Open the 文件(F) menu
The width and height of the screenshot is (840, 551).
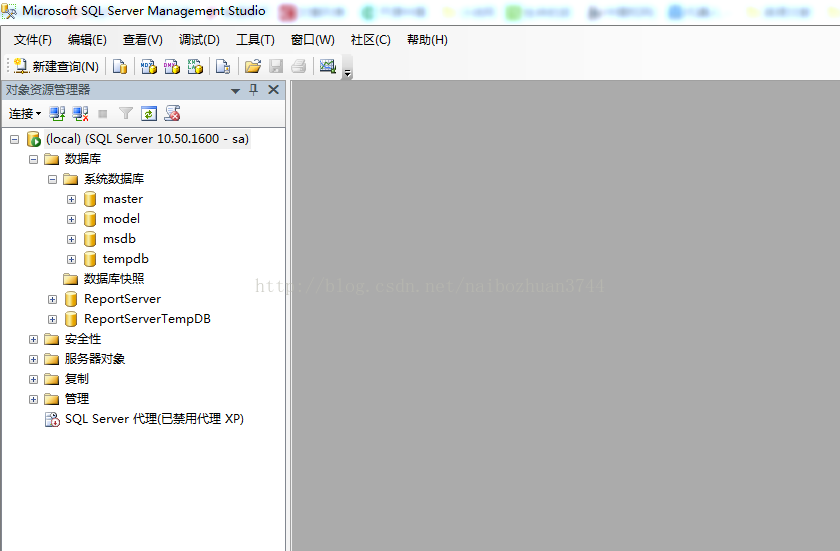click(33, 40)
